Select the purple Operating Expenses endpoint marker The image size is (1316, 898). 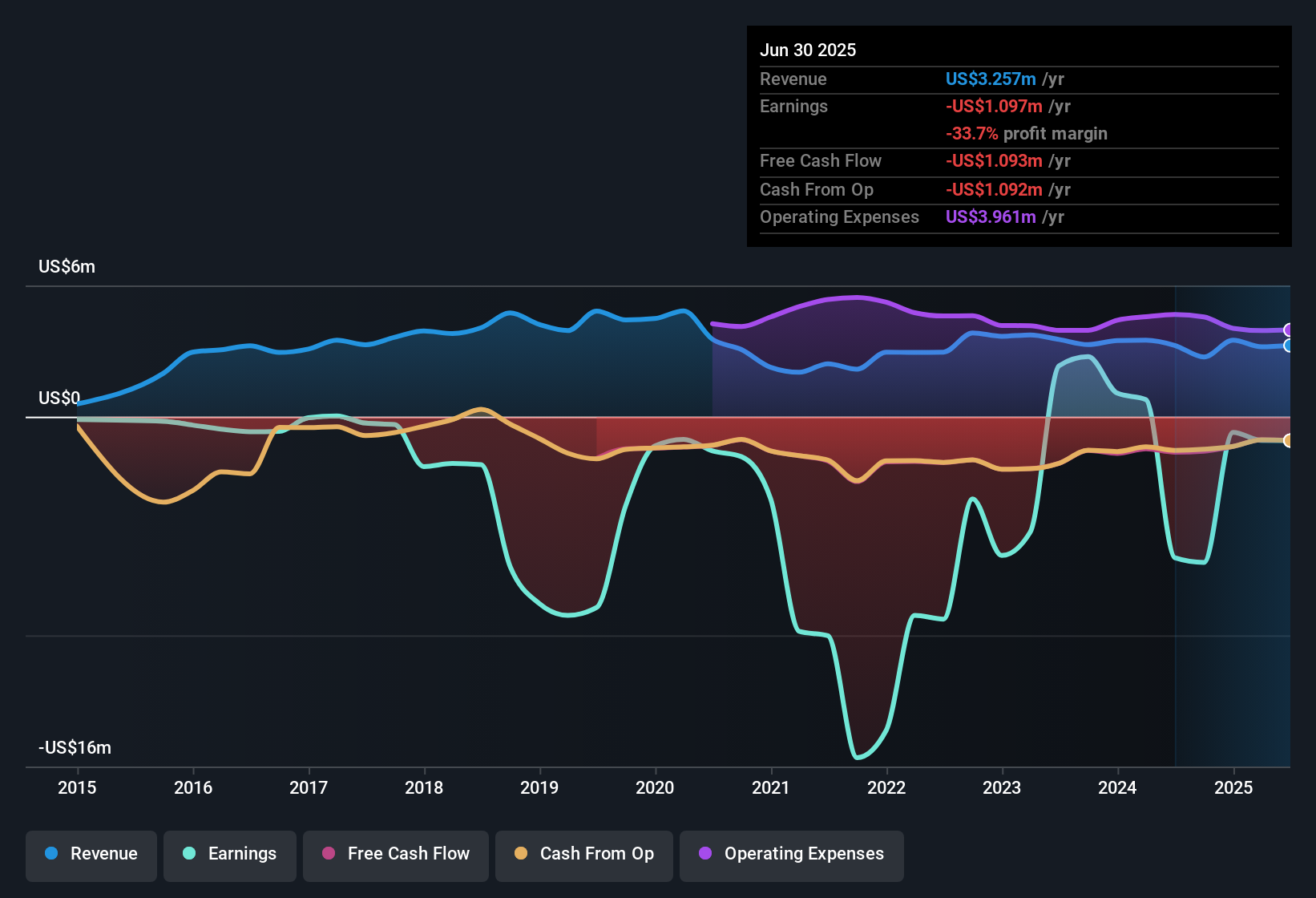[1289, 329]
